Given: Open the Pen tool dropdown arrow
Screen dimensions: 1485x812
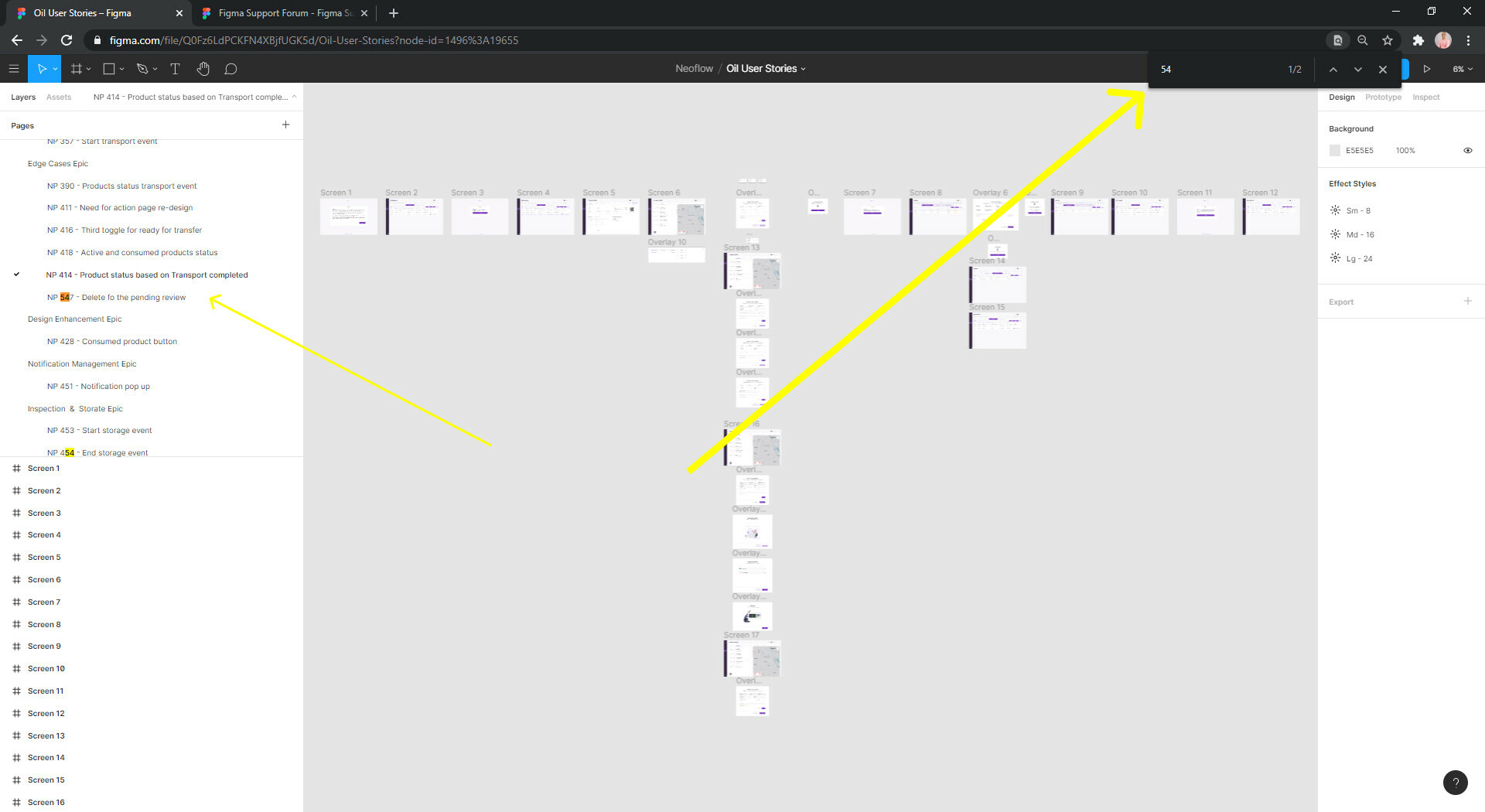Looking at the screenshot, I should point(155,69).
